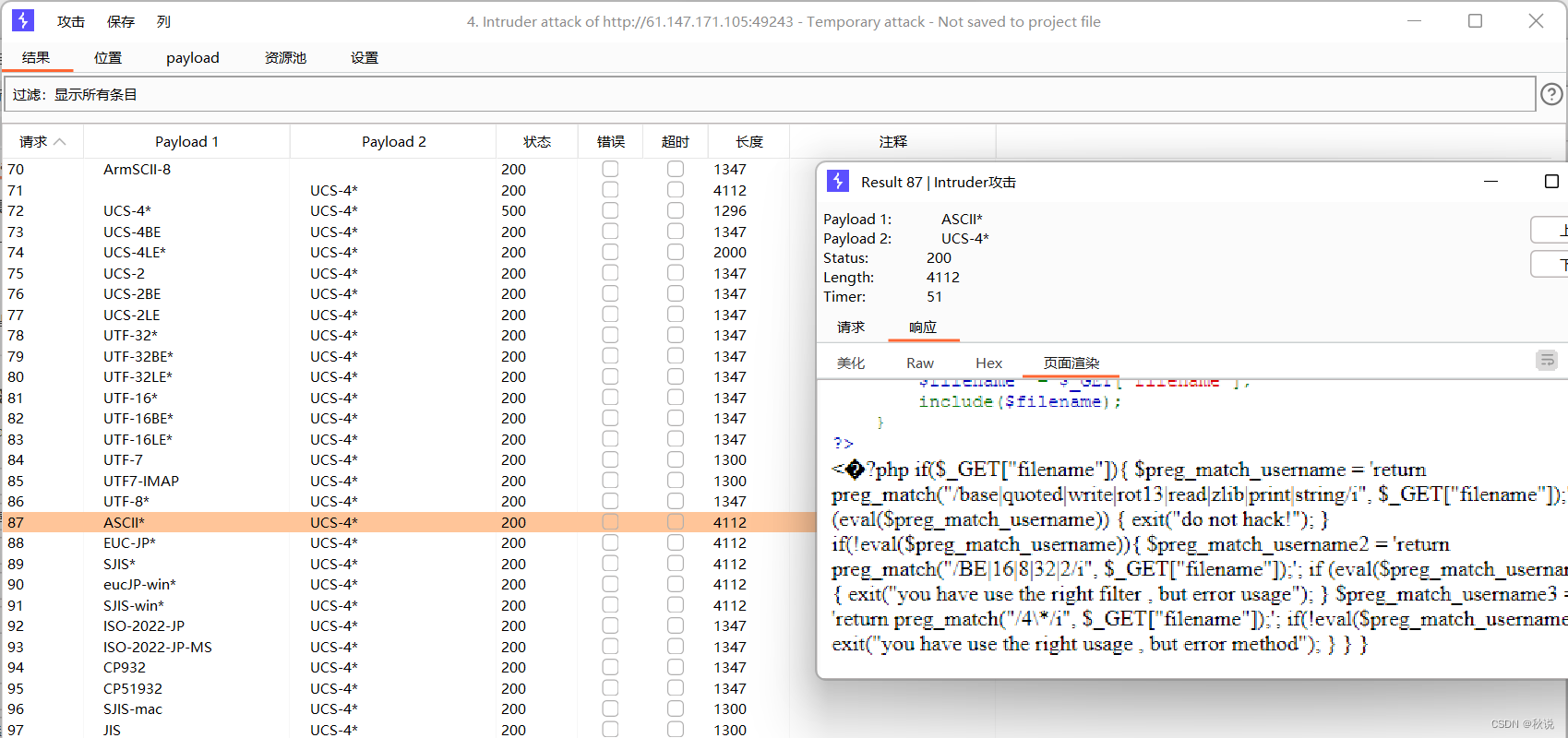
Task: Switch to the 资源池 tab
Action: coord(285,57)
